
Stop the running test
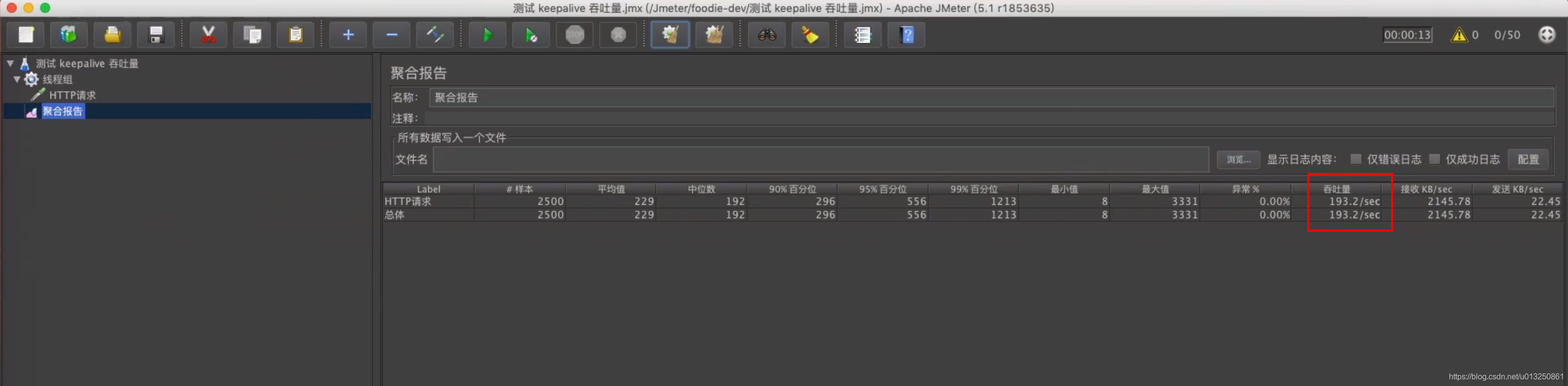coord(575,35)
